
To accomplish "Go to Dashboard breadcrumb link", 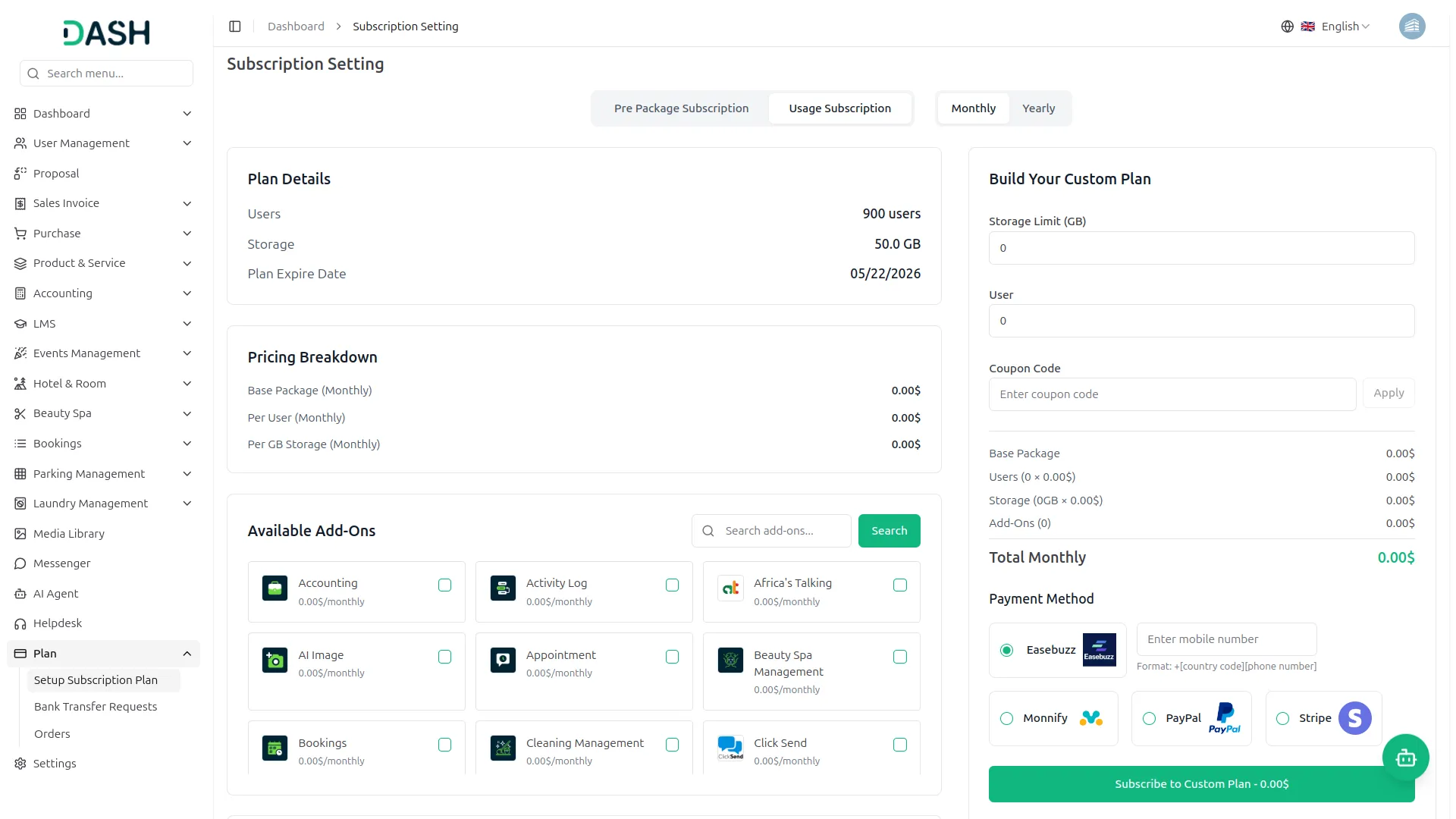I will pos(296,27).
